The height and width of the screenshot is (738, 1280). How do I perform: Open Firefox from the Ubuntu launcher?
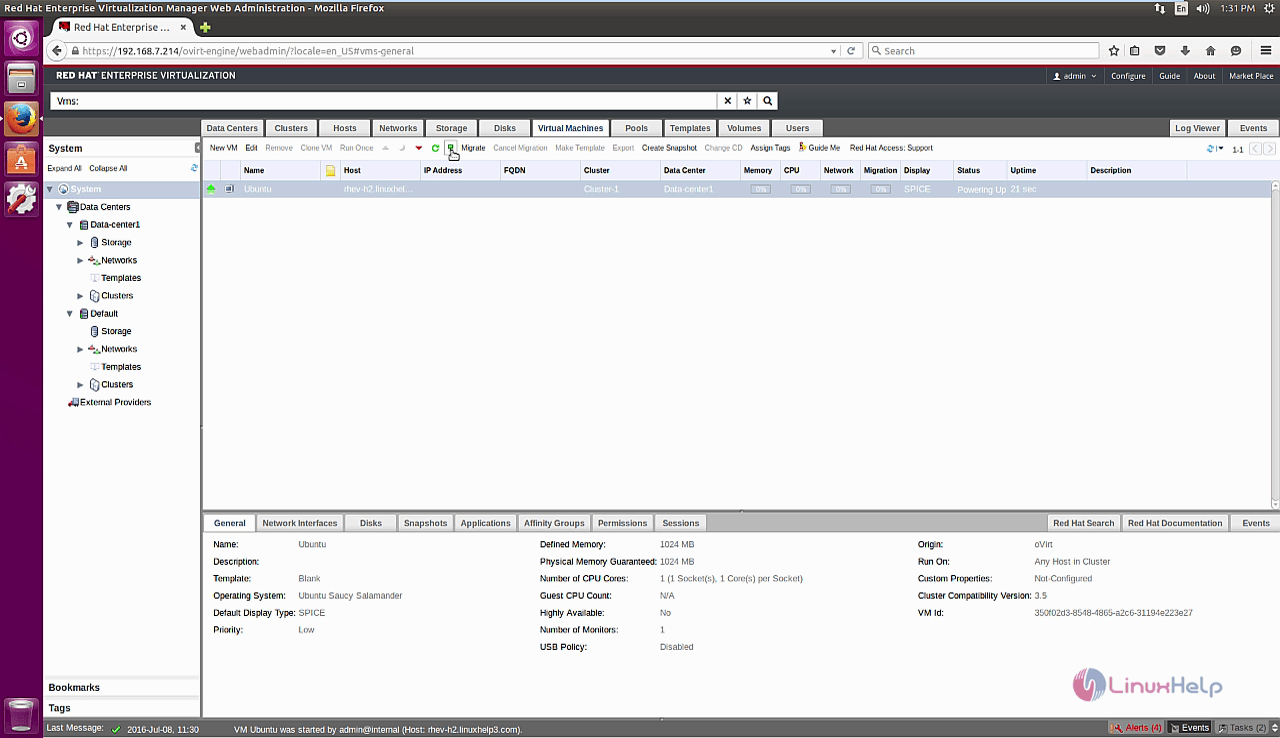coord(21,119)
